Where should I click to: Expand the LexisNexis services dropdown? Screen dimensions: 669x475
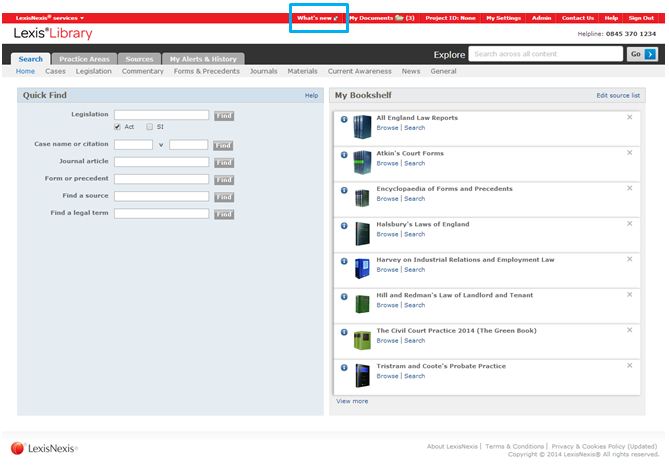[x=50, y=18]
